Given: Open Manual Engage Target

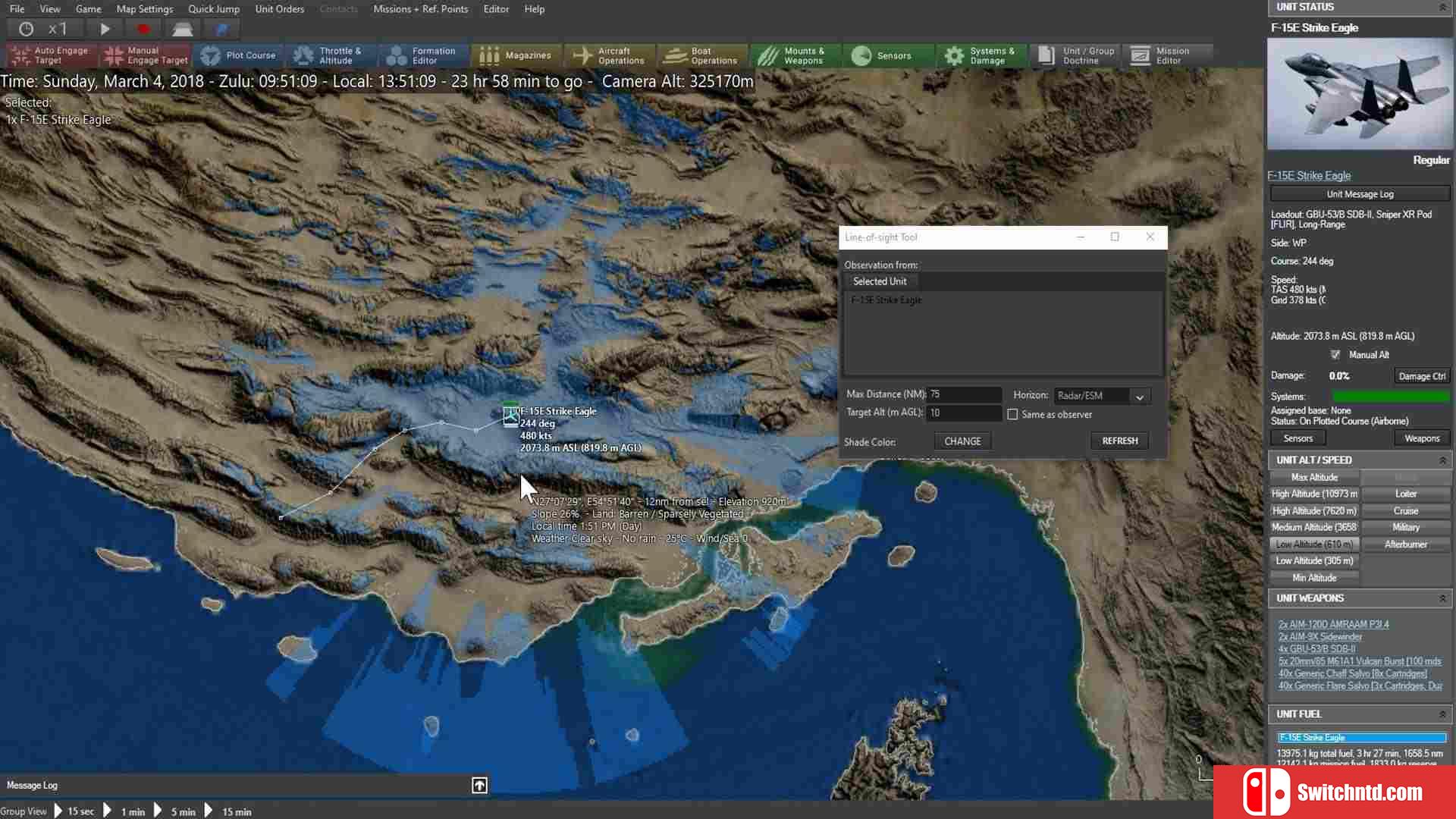Looking at the screenshot, I should 145,55.
